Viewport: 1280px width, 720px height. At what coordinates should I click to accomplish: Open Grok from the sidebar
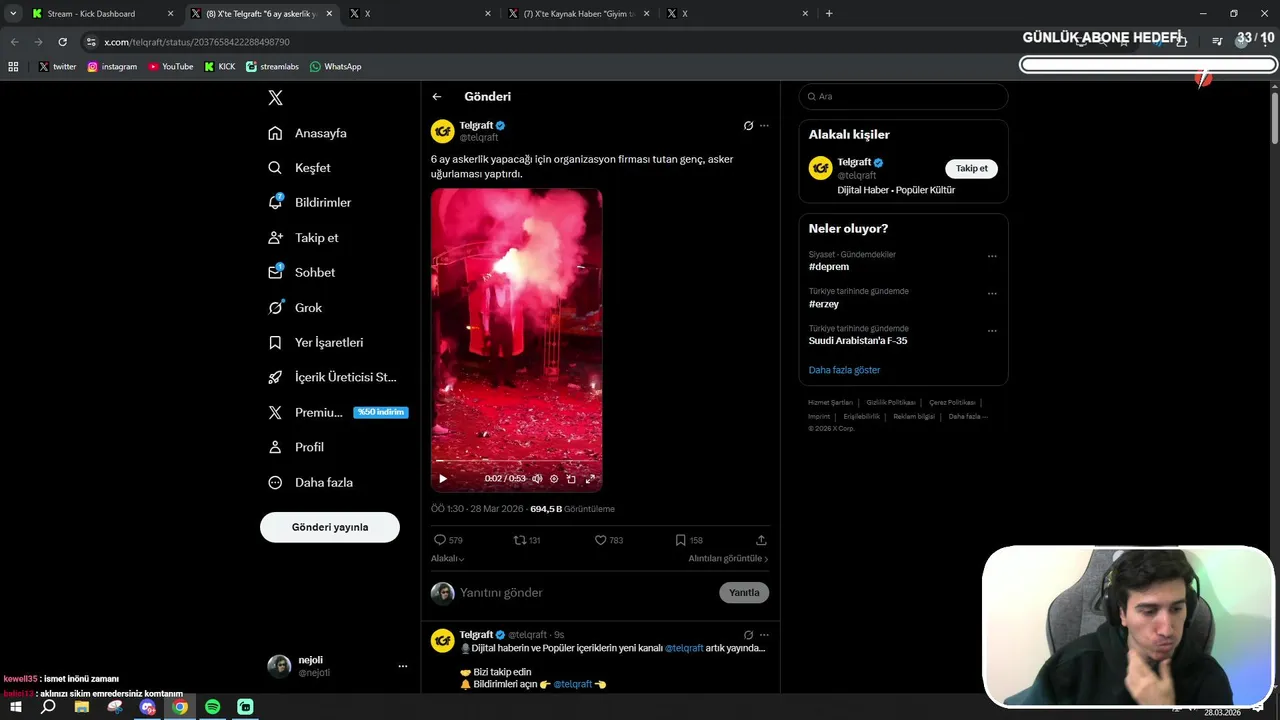tap(296, 308)
